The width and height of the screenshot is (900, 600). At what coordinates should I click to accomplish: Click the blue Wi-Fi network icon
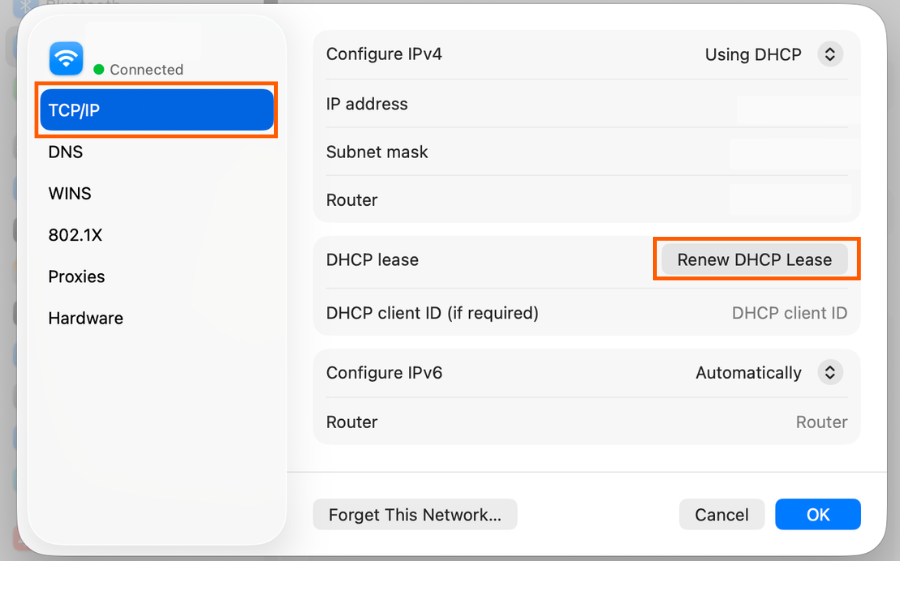click(x=66, y=59)
